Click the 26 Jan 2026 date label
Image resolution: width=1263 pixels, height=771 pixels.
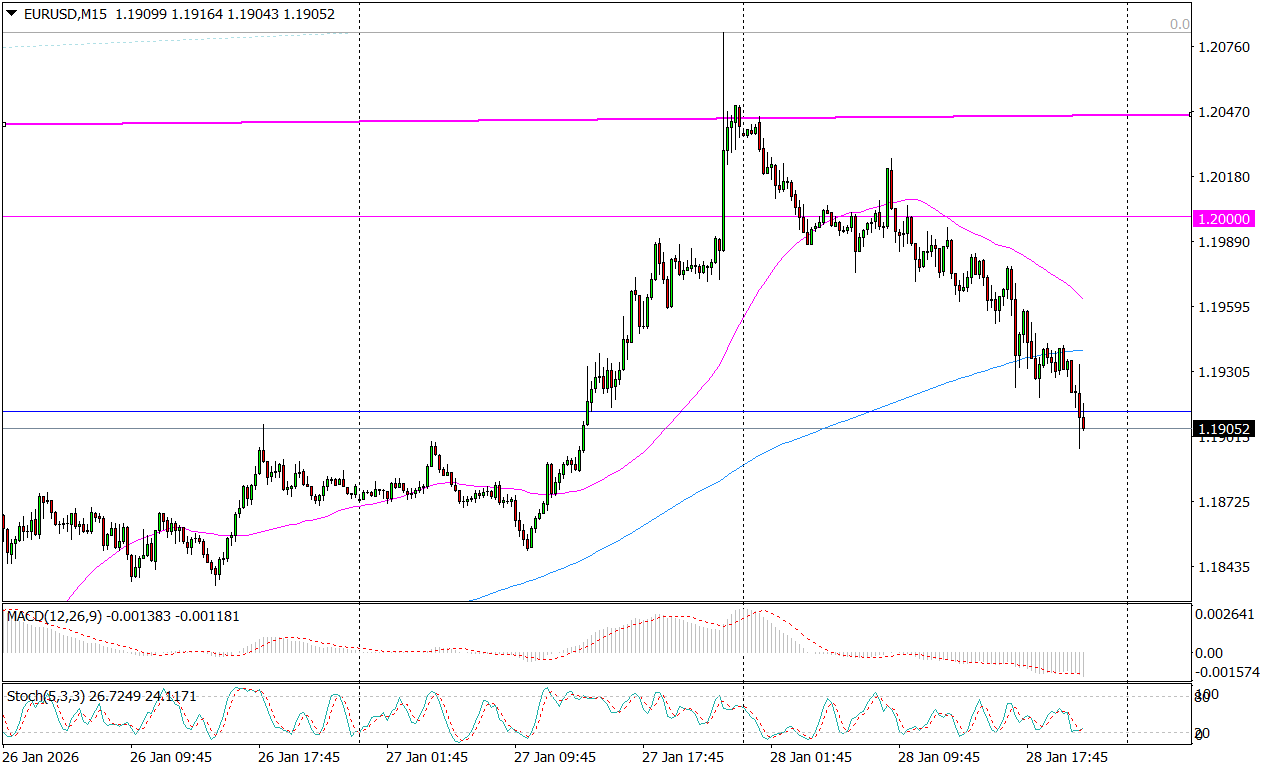pos(40,758)
